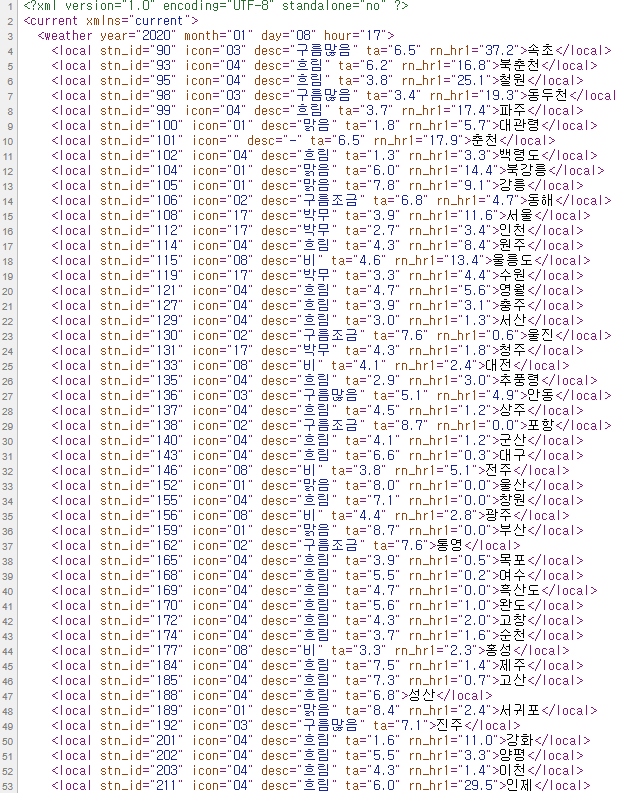Click station name 여수

pyautogui.click(x=513, y=576)
